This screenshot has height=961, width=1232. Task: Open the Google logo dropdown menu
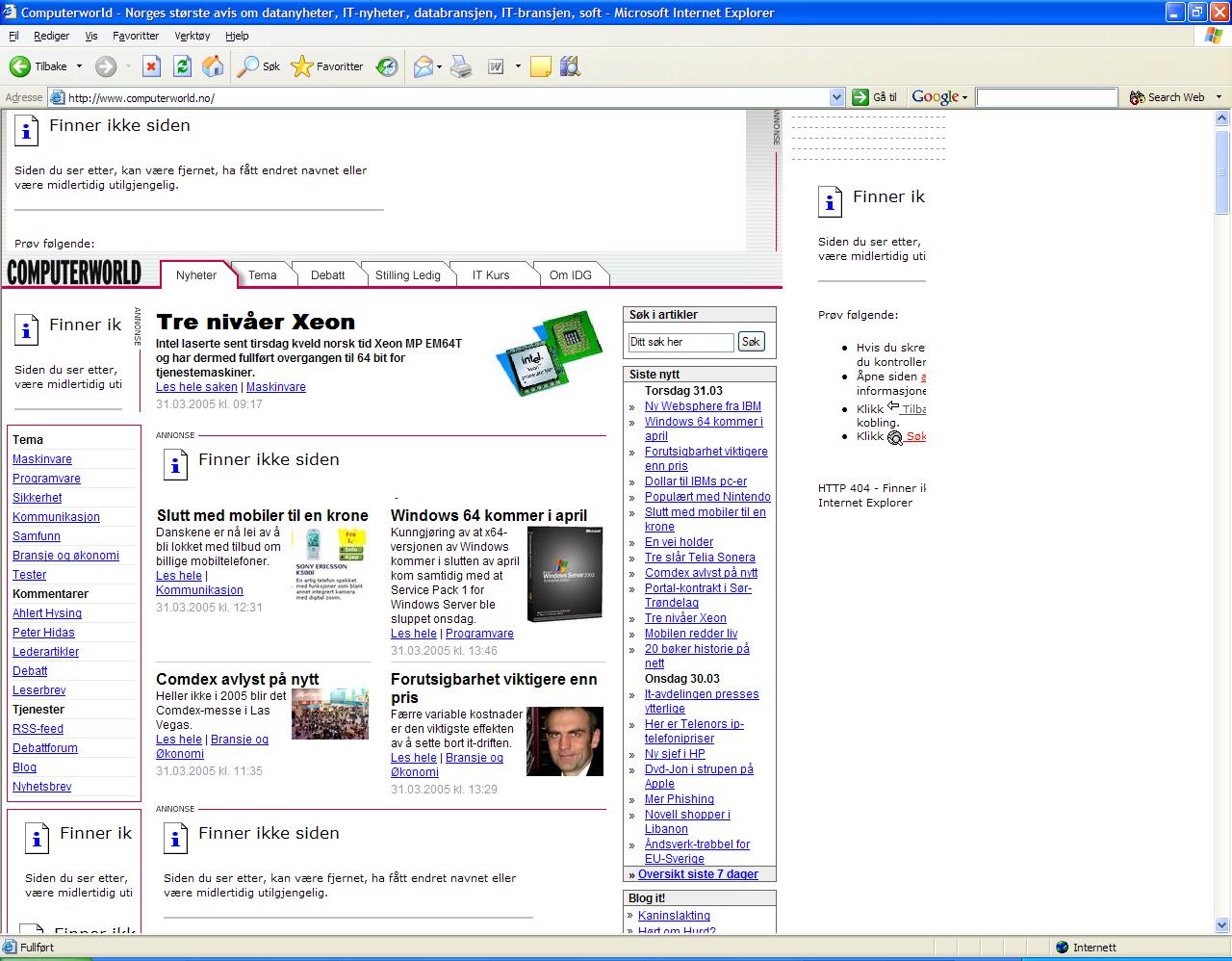[x=939, y=97]
